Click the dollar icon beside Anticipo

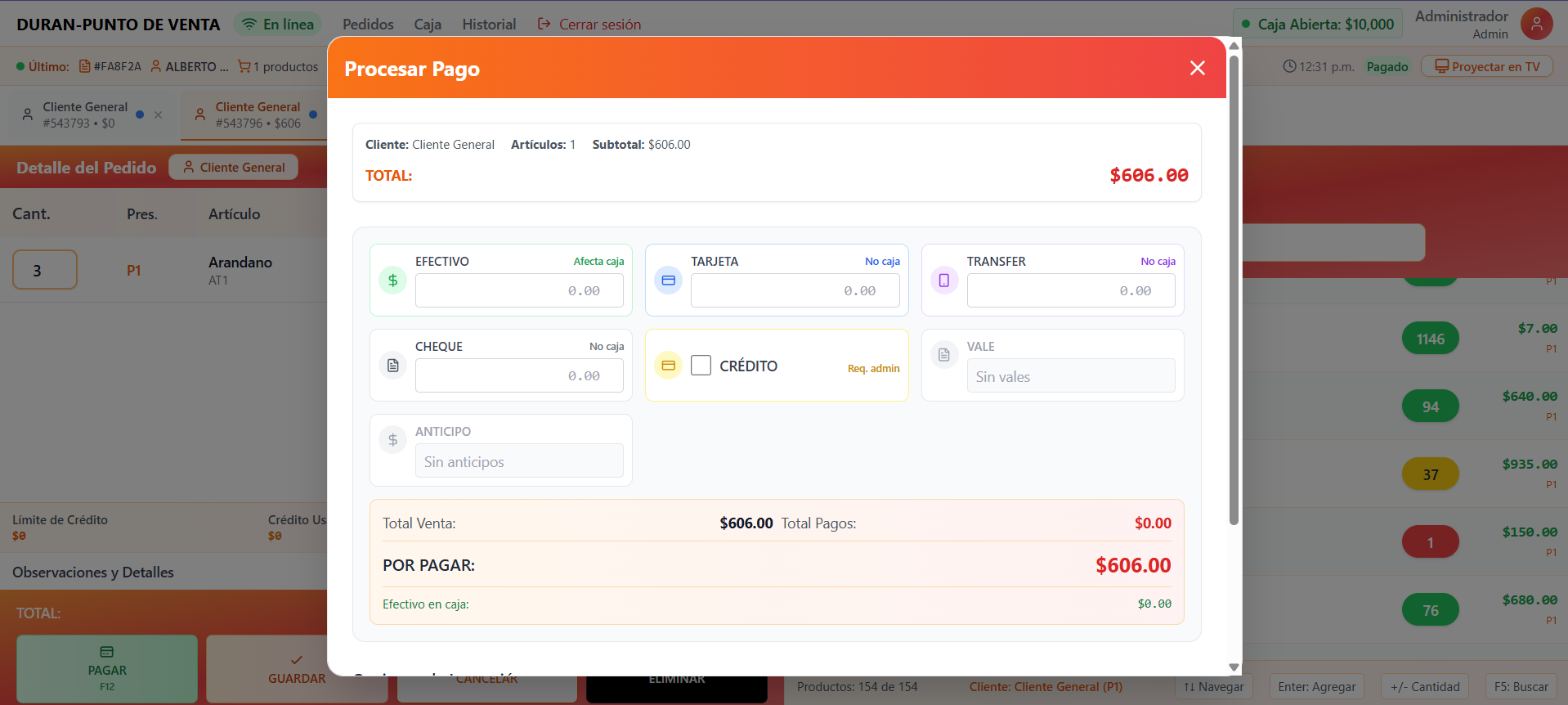[392, 440]
